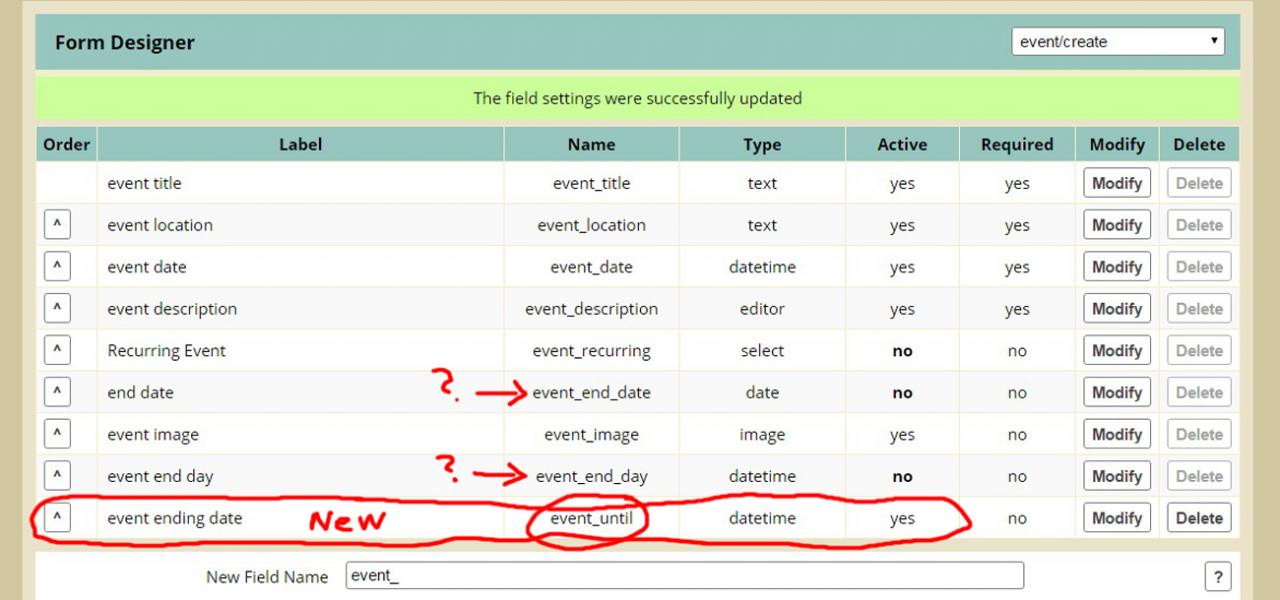Image resolution: width=1280 pixels, height=600 pixels.
Task: Move event image field up
Action: [57, 435]
